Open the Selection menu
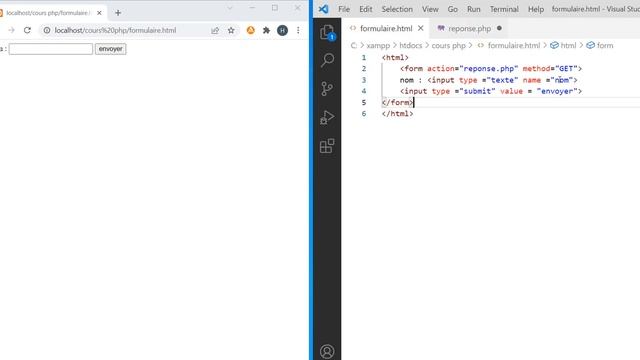The image size is (640, 360). click(397, 9)
